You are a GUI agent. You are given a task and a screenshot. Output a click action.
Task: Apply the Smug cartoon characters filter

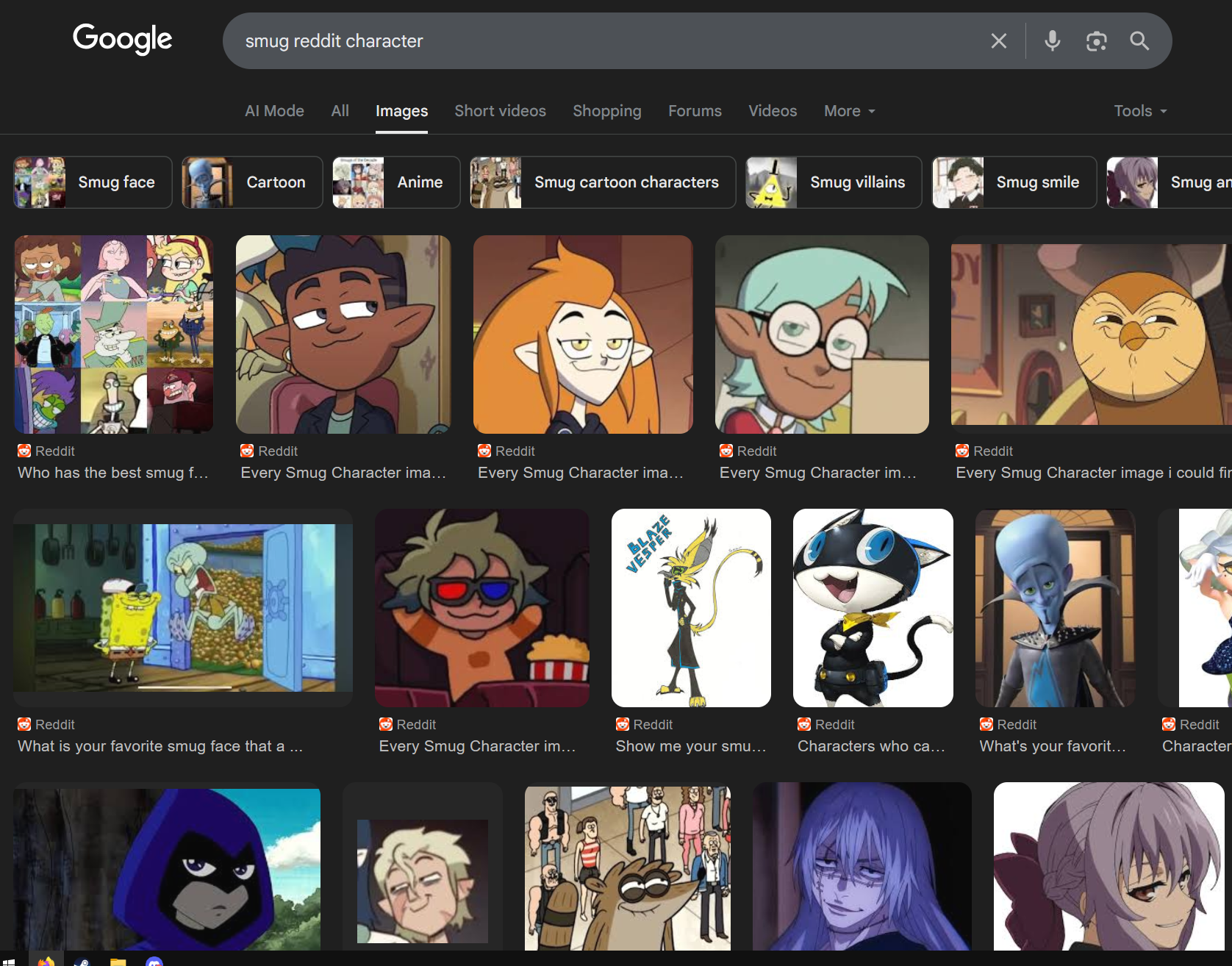[603, 182]
